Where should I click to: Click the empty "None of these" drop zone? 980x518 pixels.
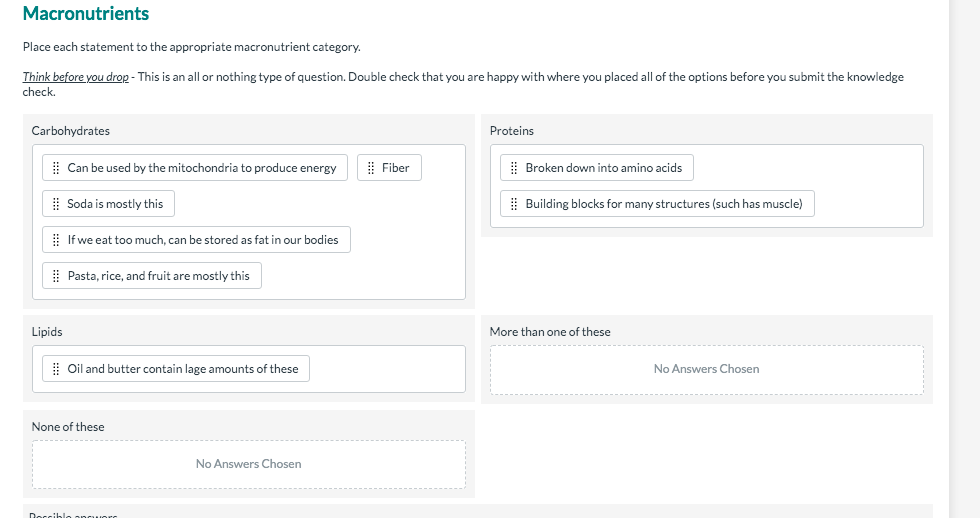(248, 464)
